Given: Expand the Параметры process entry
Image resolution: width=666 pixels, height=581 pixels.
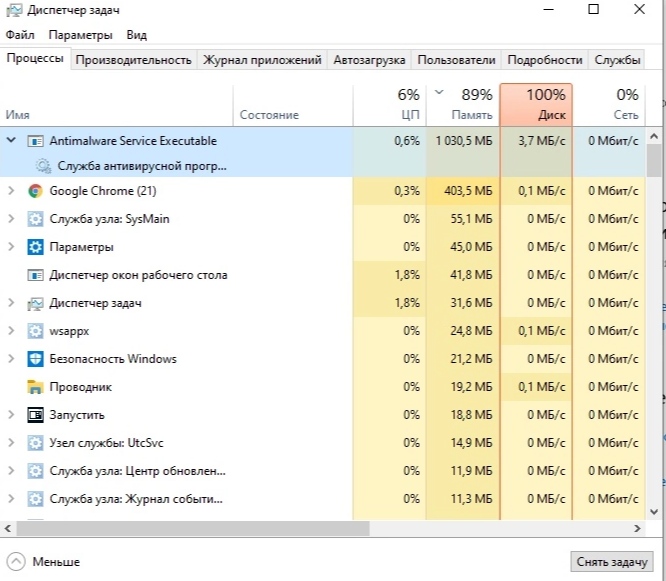Looking at the screenshot, I should coord(11,247).
